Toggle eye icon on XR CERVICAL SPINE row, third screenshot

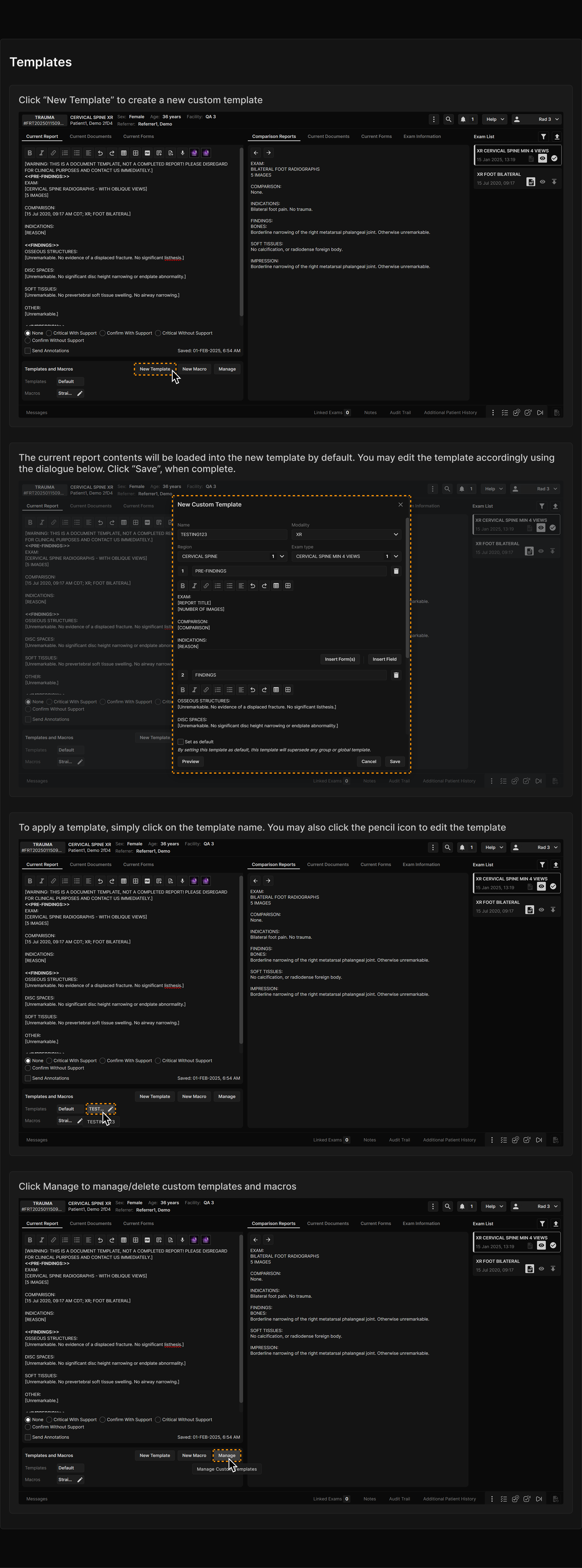tap(541, 886)
